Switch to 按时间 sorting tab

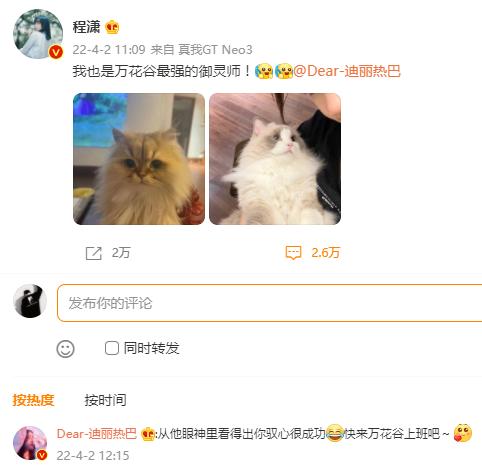click(x=105, y=400)
